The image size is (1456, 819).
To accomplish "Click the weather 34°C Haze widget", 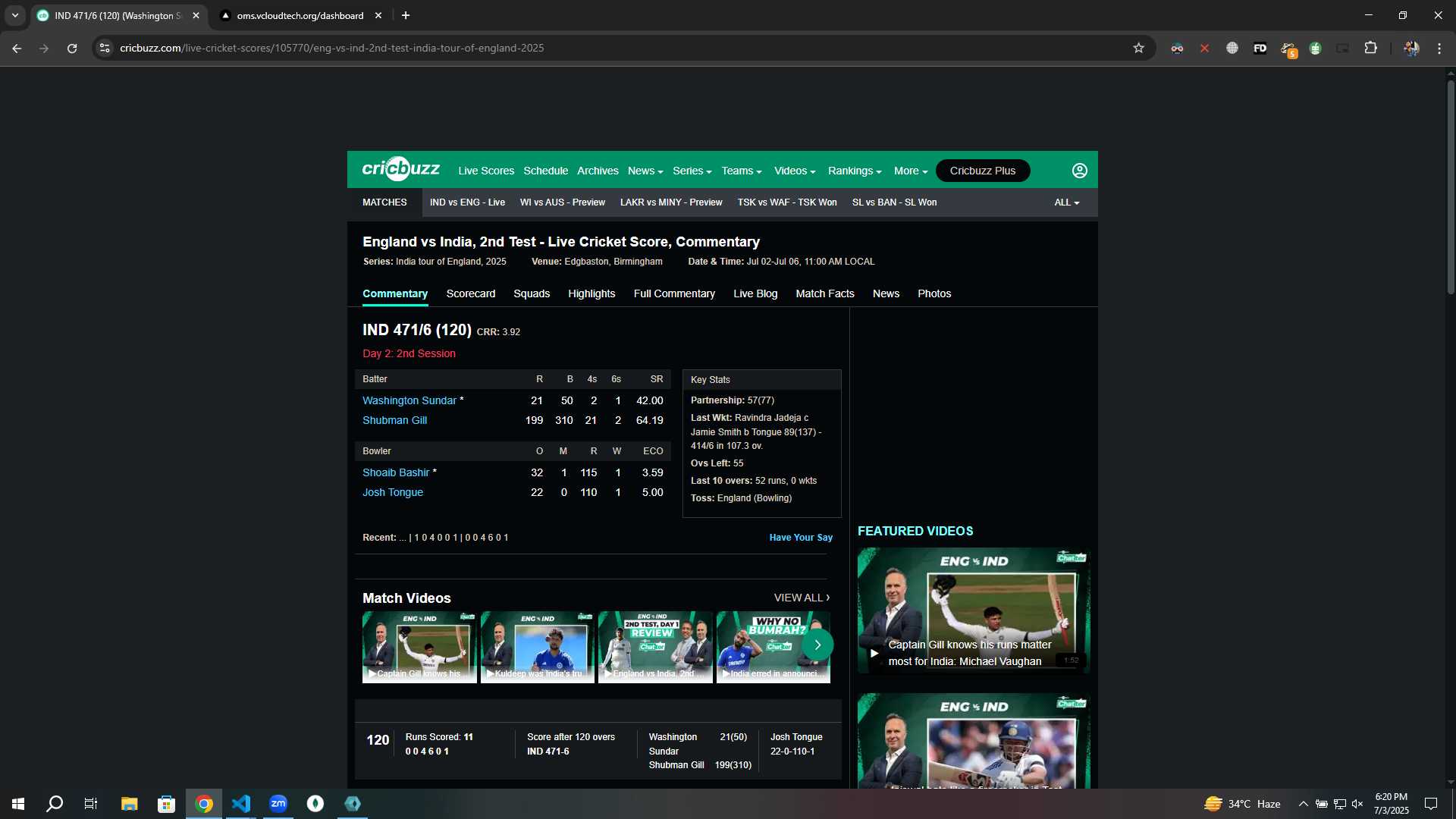I will coord(1242,804).
